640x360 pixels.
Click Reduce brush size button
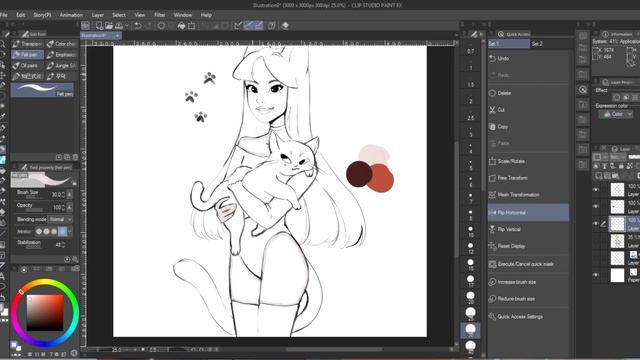click(x=528, y=299)
